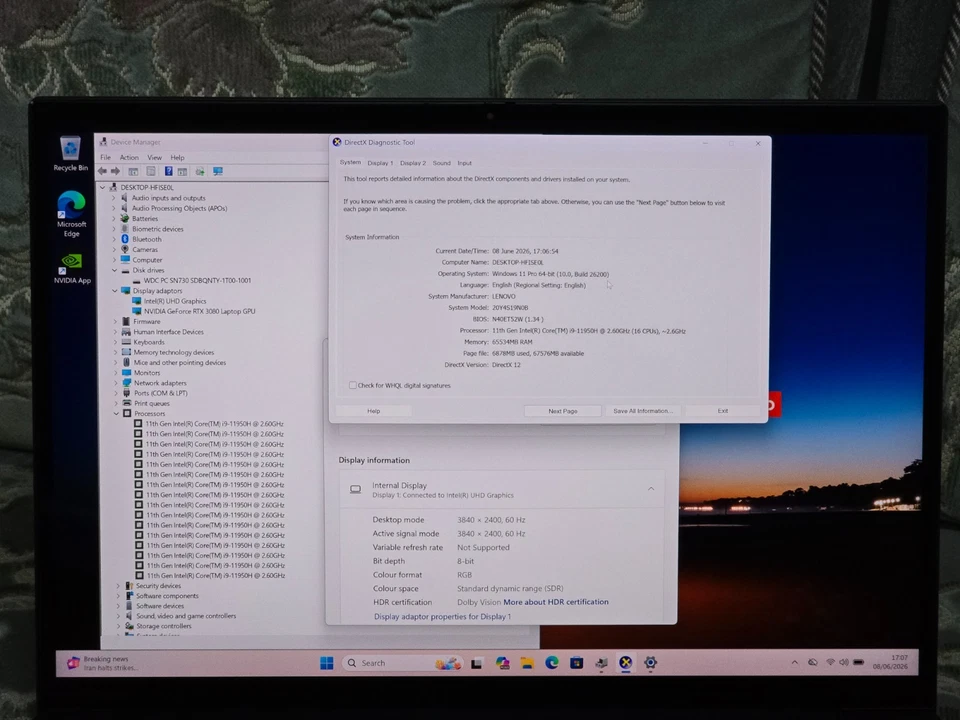The width and height of the screenshot is (960, 720).
Task: Click Scan for hardware changes monitor icon
Action: click(x=217, y=171)
